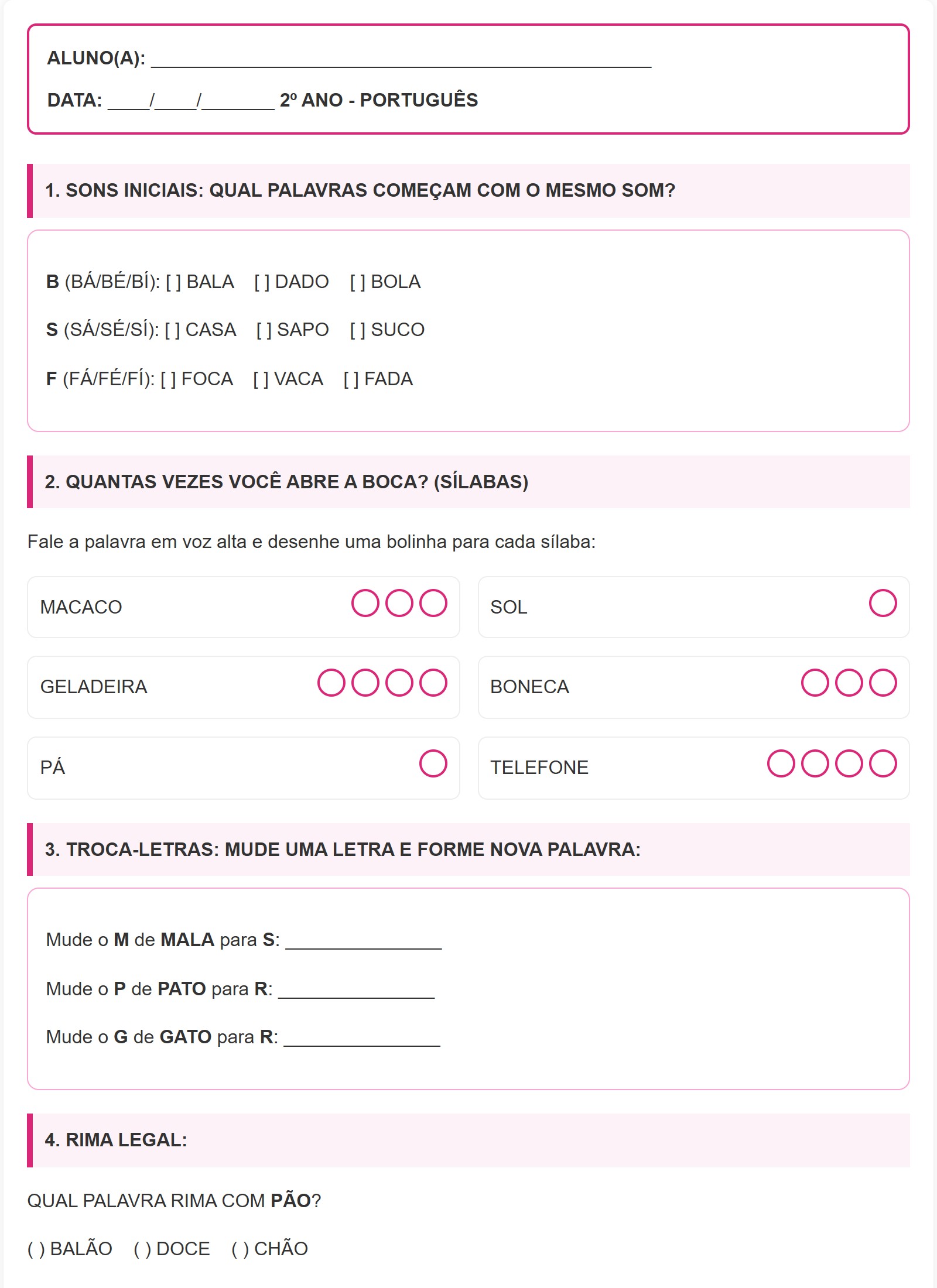Select the CHÃO rhyme option
This screenshot has height=1288, width=937.
point(240,1249)
